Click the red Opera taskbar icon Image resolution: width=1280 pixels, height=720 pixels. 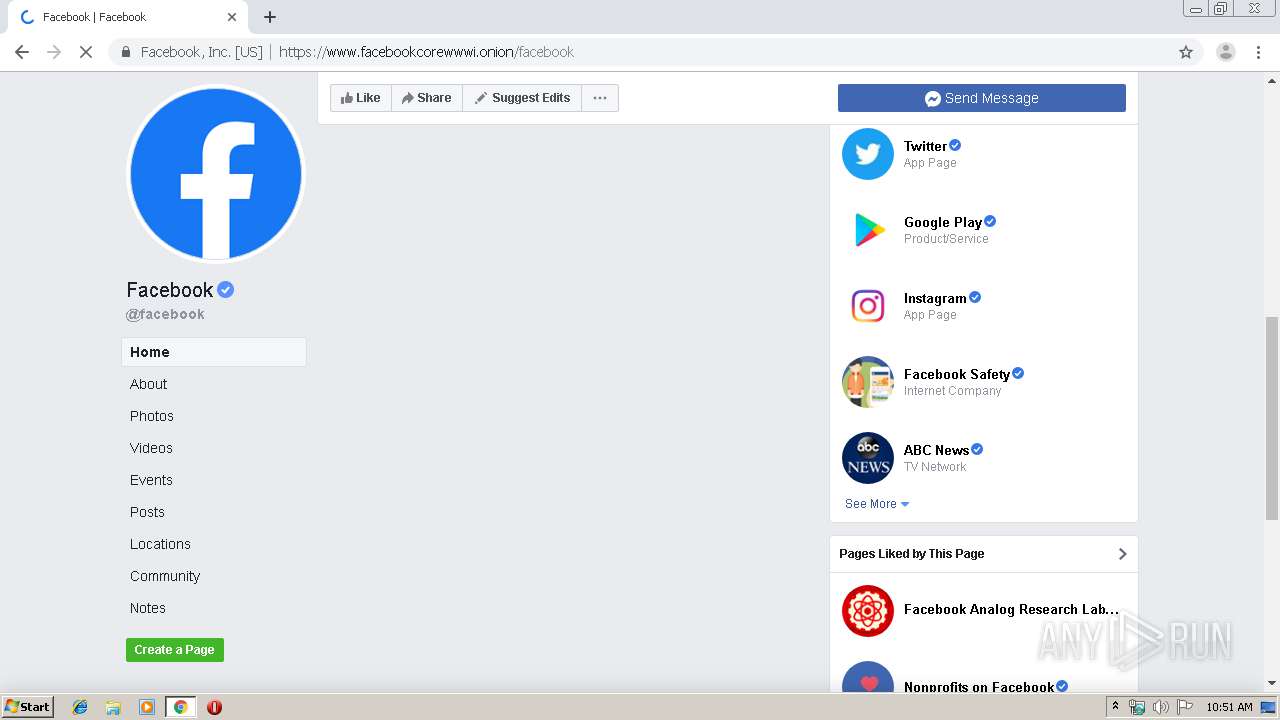(214, 707)
